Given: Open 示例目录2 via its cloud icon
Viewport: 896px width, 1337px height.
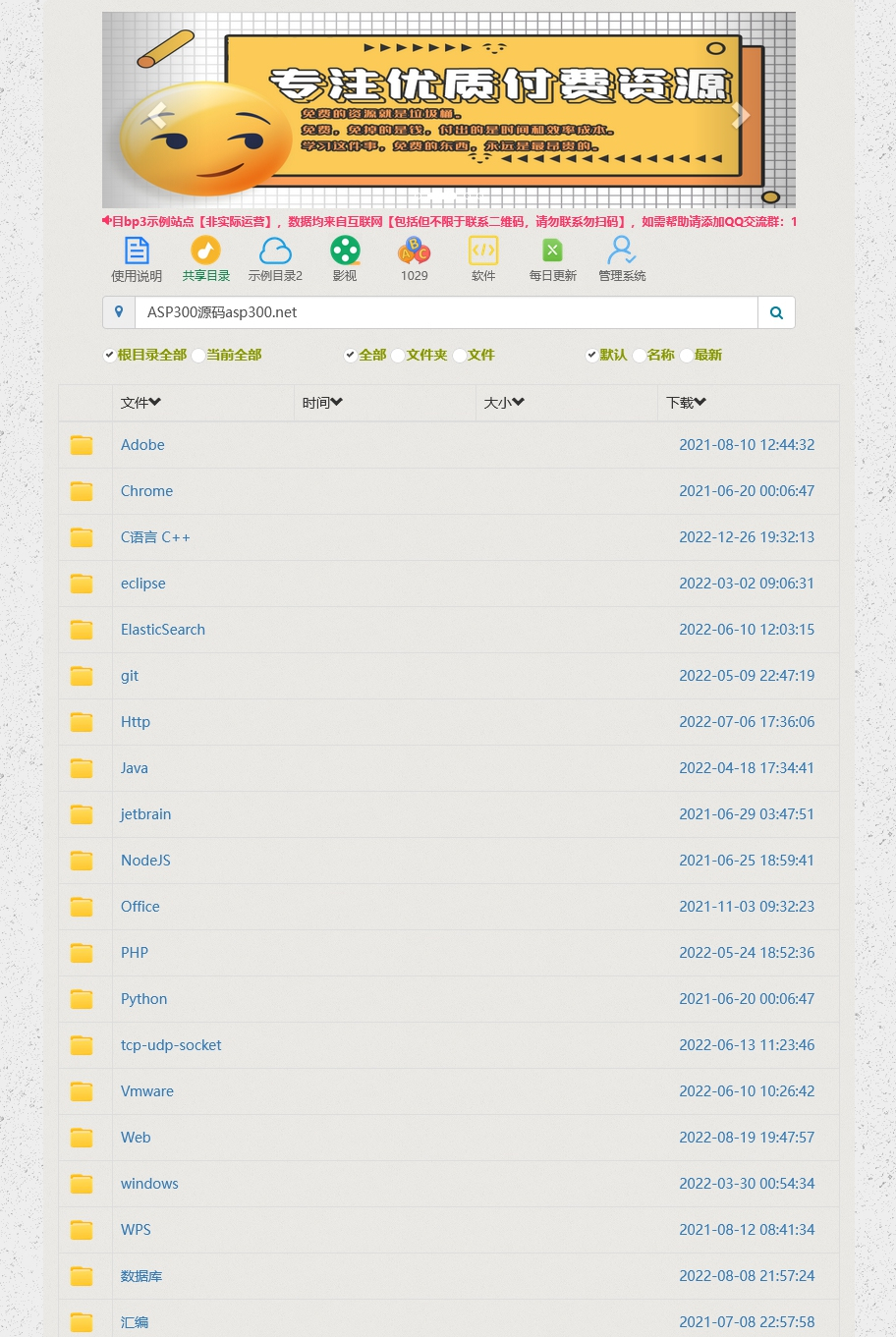Looking at the screenshot, I should (x=275, y=251).
